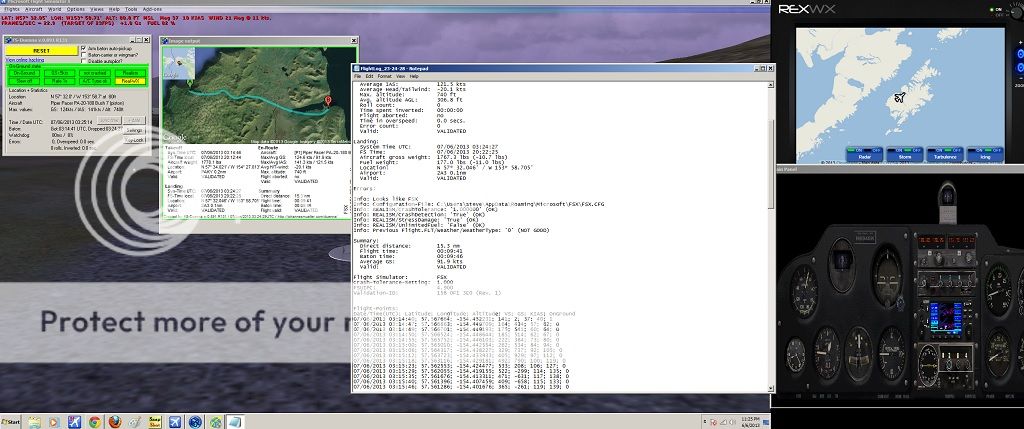This screenshot has height=429, width=1024.
Task: Toggle Arm baton auto-pickup checkbox
Action: [83, 48]
